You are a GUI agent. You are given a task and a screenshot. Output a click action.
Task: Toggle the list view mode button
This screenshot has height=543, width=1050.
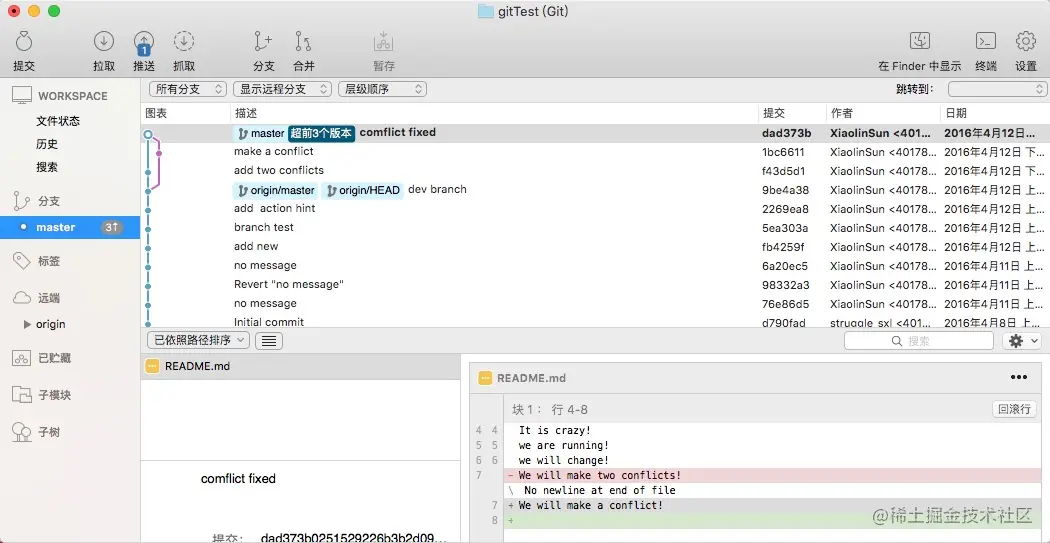point(269,341)
